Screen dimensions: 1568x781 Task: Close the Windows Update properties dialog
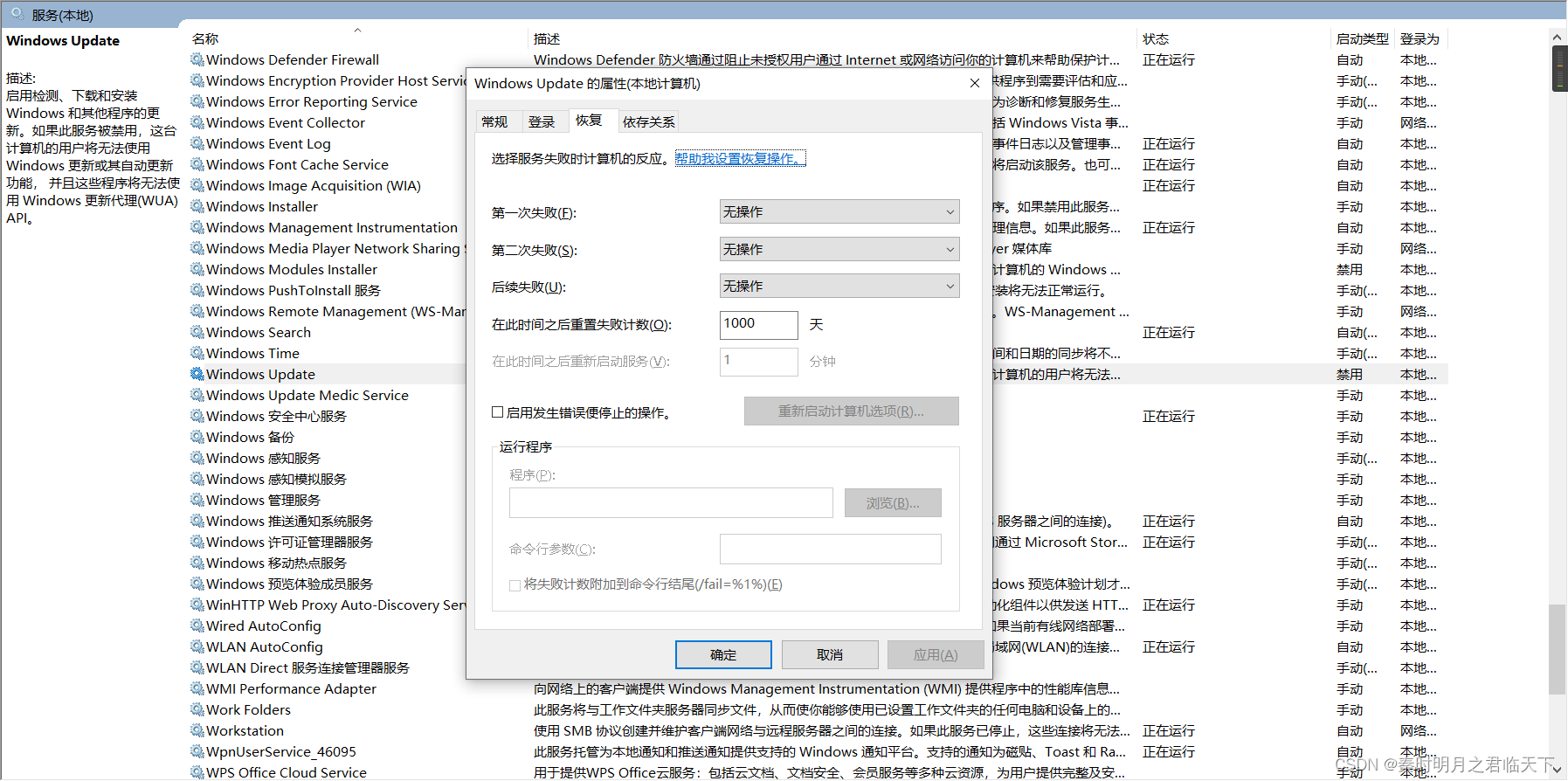click(975, 83)
